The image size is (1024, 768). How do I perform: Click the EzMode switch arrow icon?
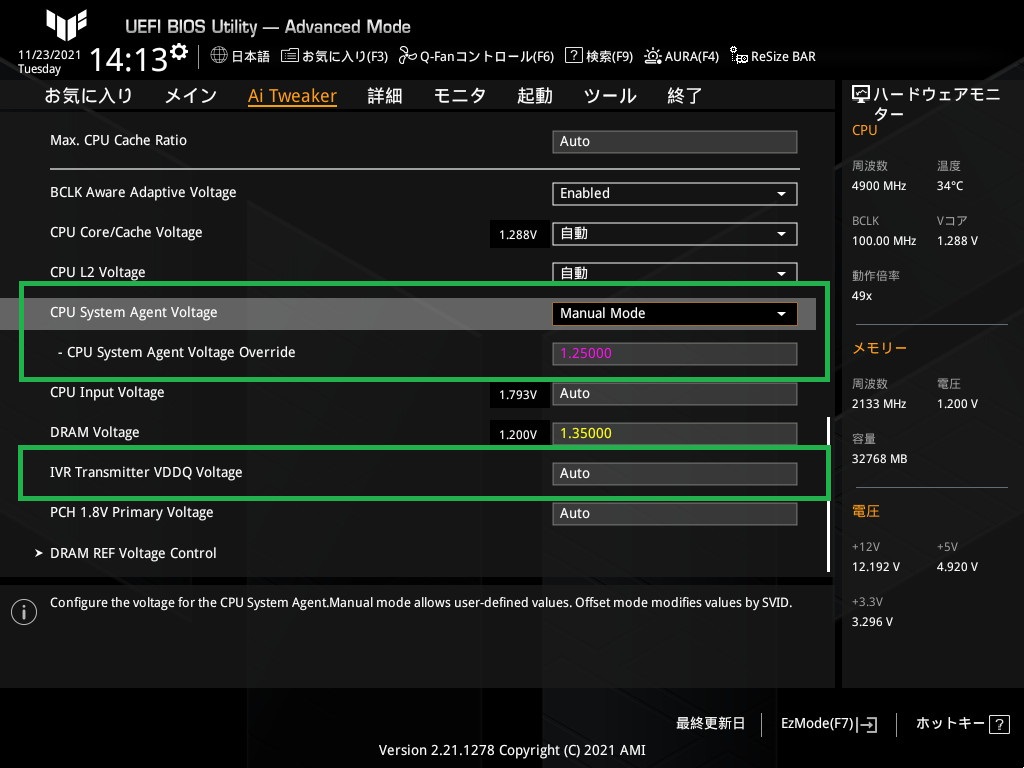click(x=867, y=724)
